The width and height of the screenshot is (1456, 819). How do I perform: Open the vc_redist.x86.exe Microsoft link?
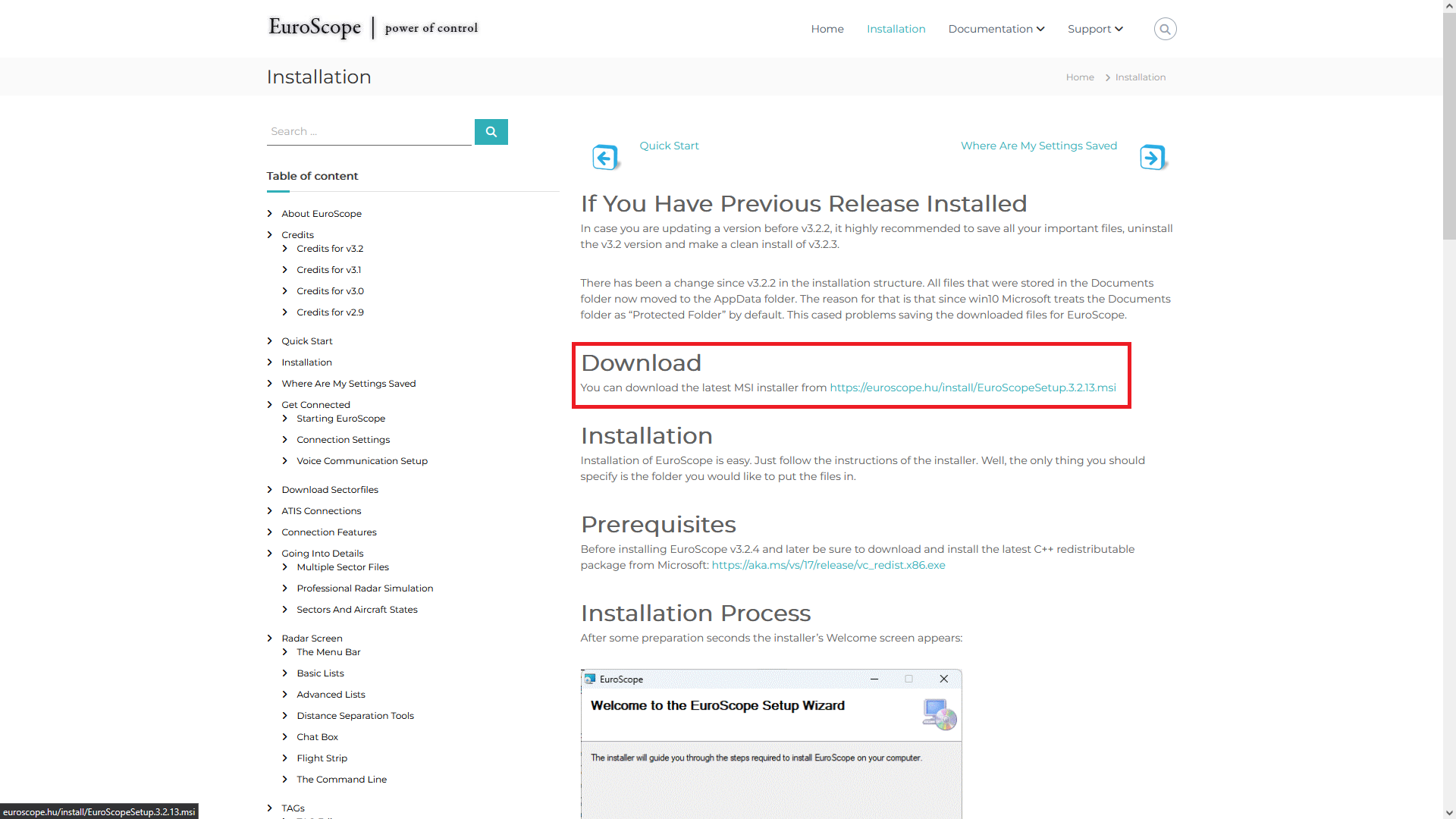point(828,565)
